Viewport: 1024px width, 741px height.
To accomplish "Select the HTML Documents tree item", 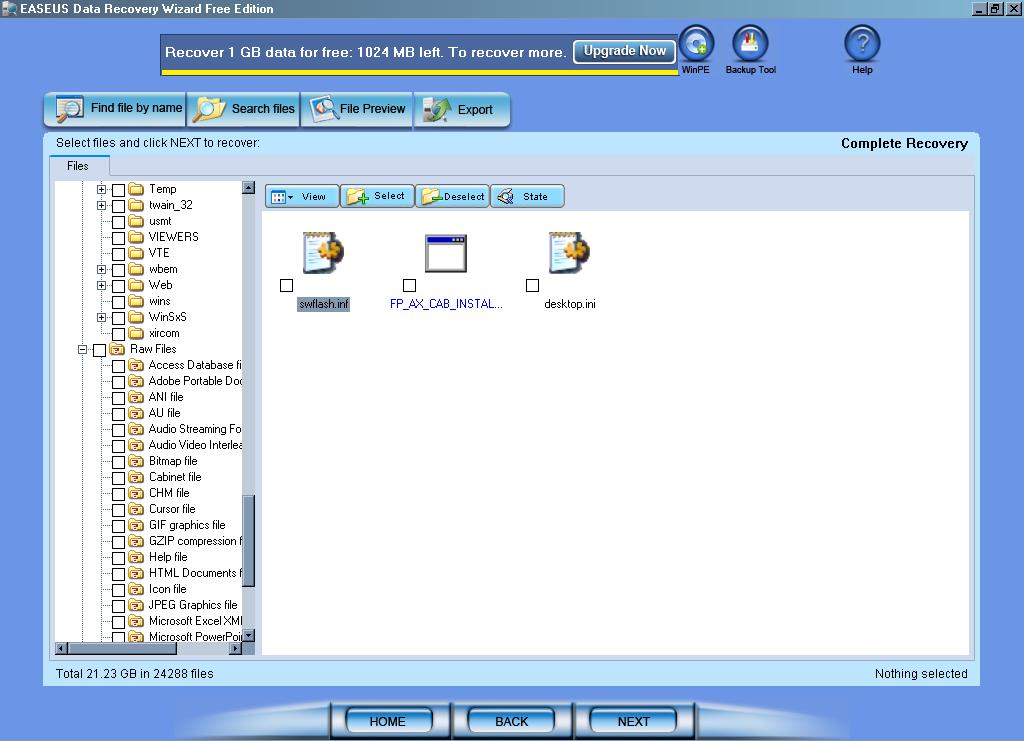I will (x=195, y=573).
